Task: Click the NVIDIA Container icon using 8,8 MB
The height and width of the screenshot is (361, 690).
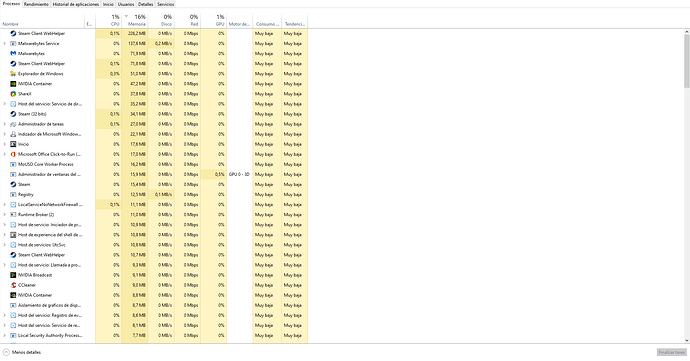Action: tap(13, 295)
